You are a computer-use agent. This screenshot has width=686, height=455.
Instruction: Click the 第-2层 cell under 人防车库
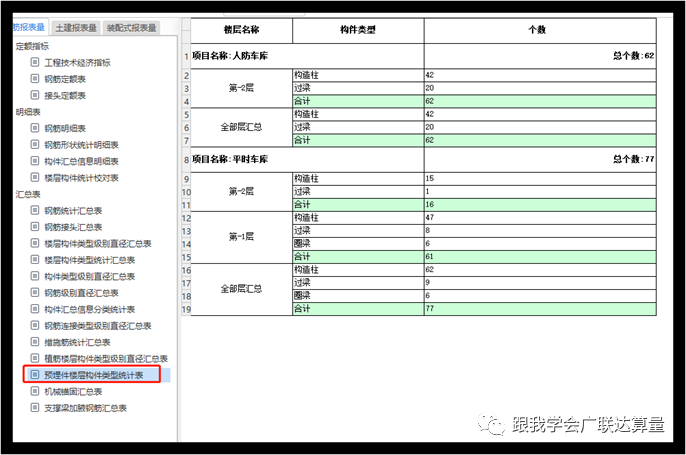tap(242, 88)
